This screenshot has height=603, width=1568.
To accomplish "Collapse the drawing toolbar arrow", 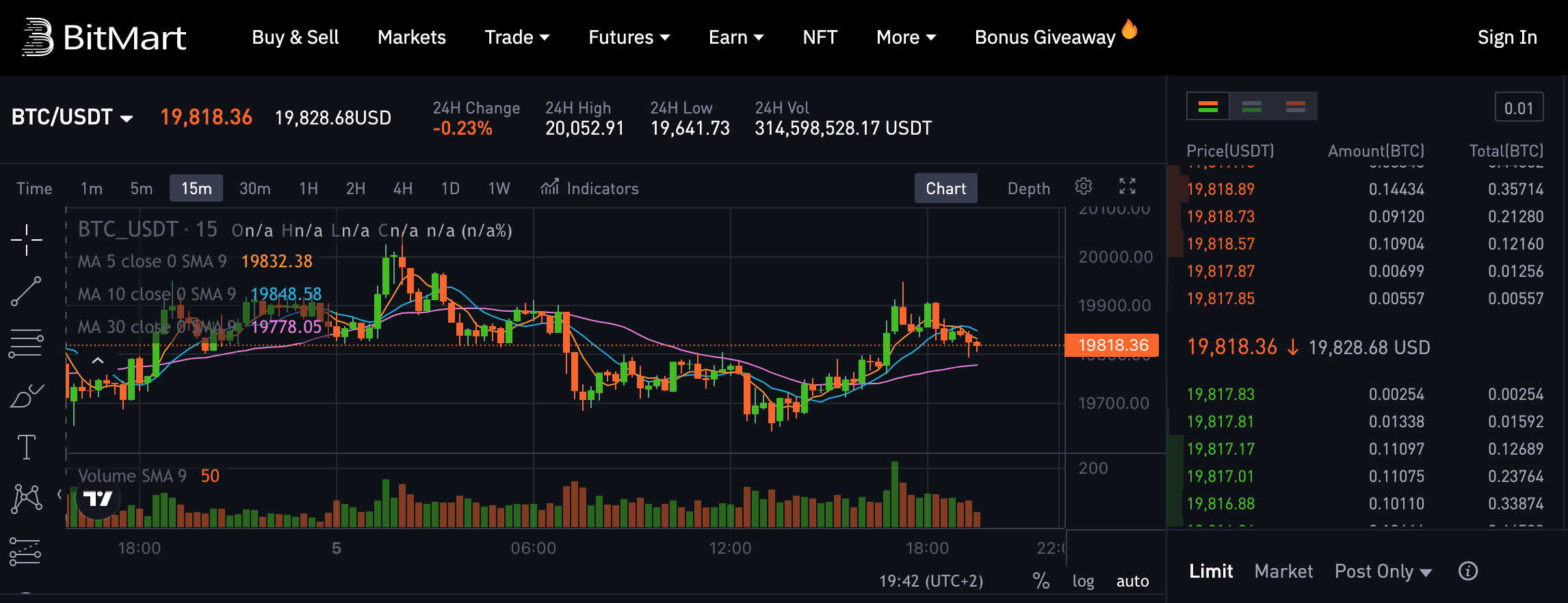I will 60,494.
